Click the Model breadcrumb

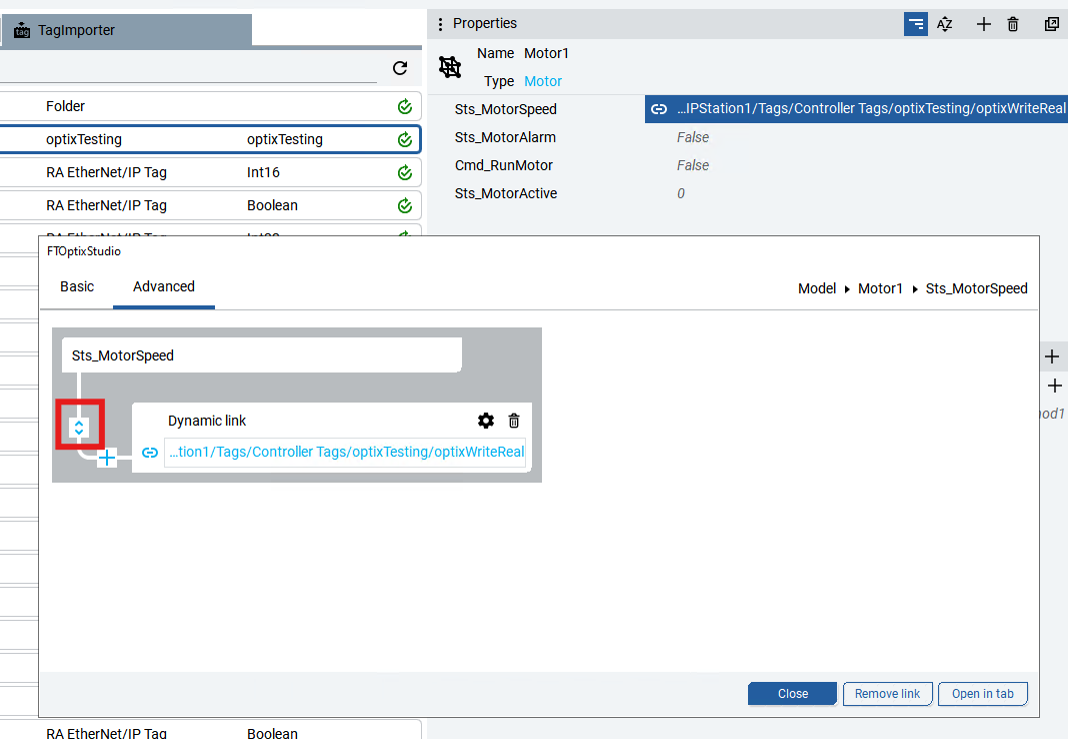point(817,289)
